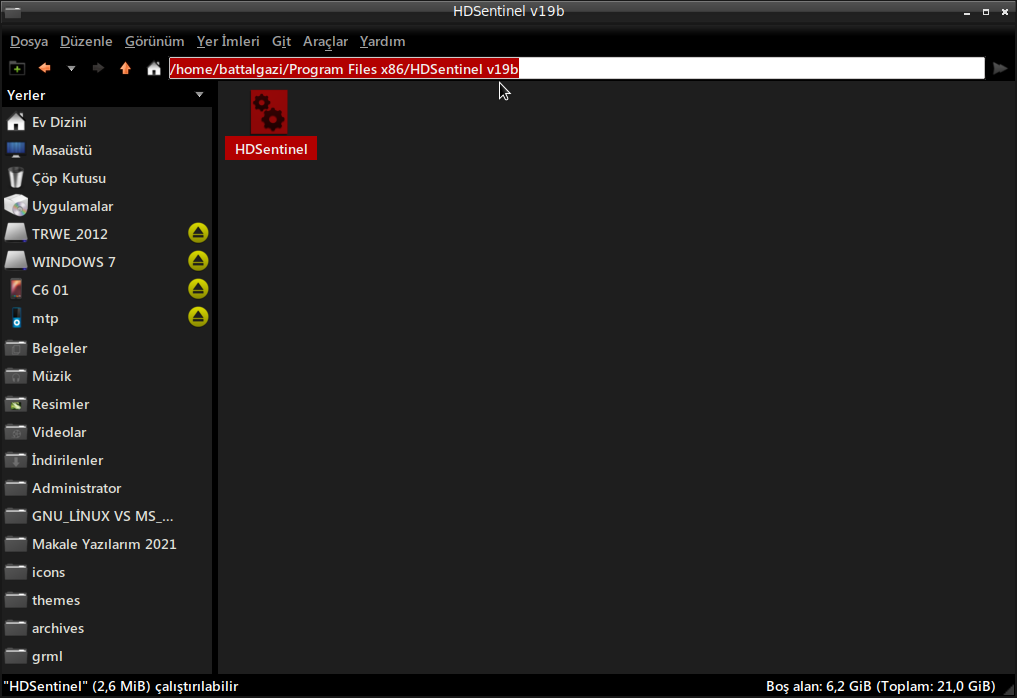Open the Belgeler folder
The height and width of the screenshot is (698, 1017).
click(106, 348)
